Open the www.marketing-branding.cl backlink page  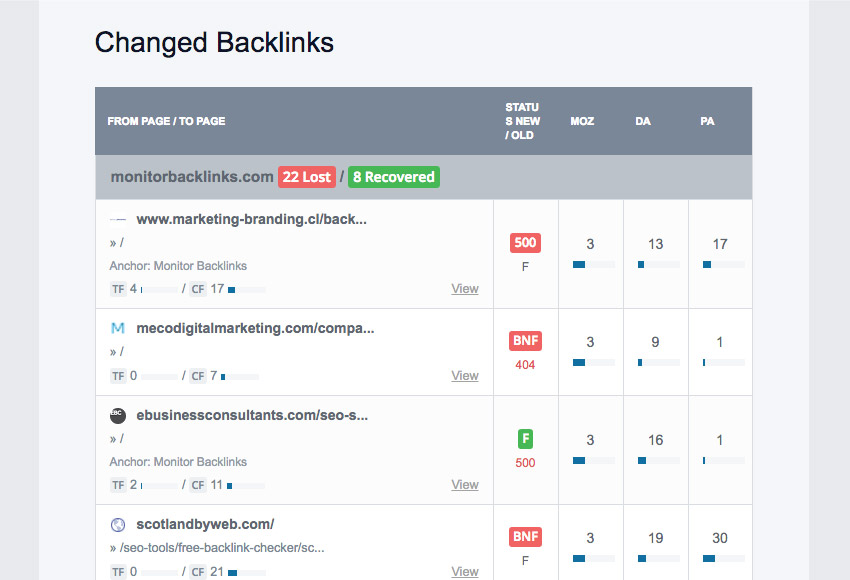(x=252, y=220)
